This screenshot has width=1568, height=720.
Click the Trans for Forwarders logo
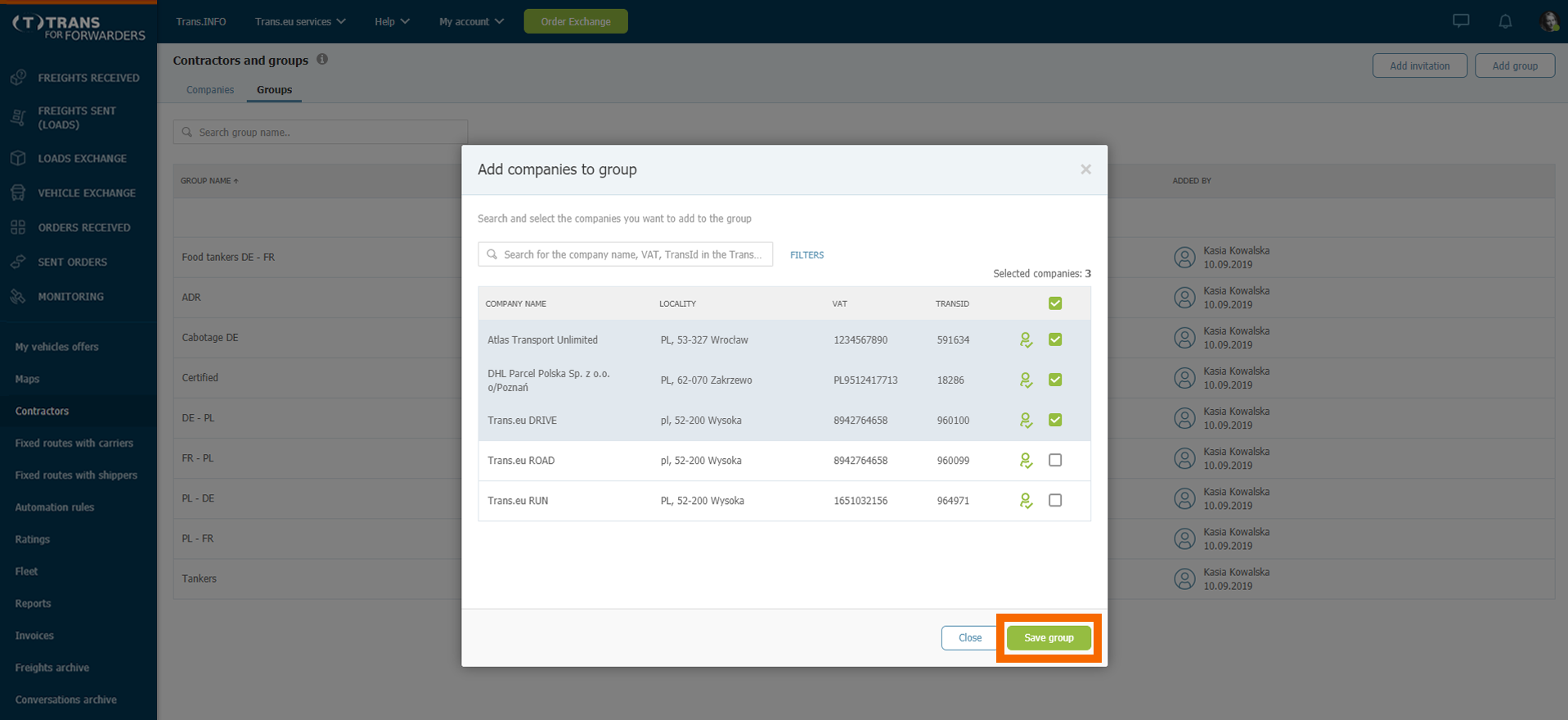pyautogui.click(x=79, y=28)
